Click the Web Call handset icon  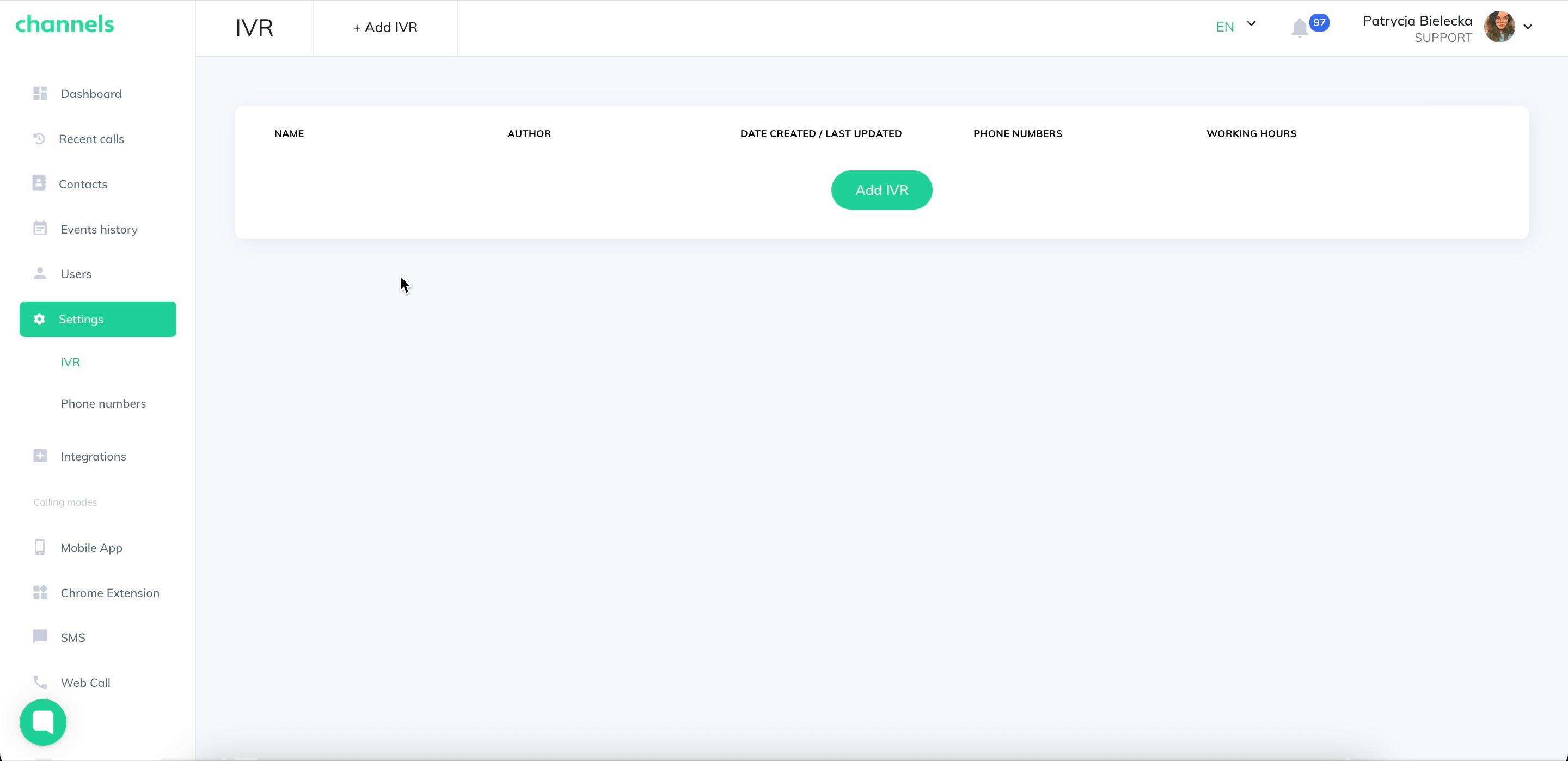pos(40,682)
